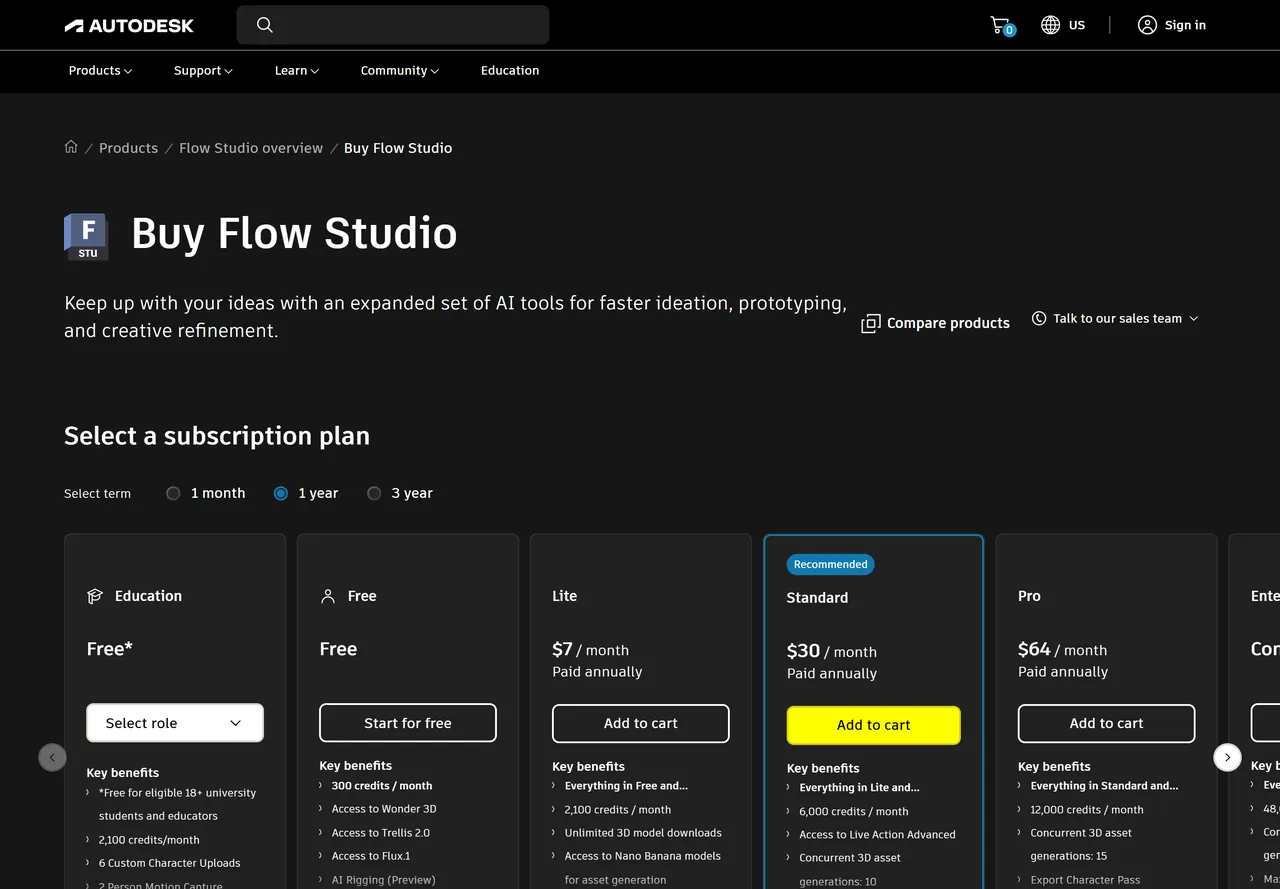1280x889 pixels.
Task: Open Talk to our sales team dropdown
Action: pyautogui.click(x=1115, y=318)
